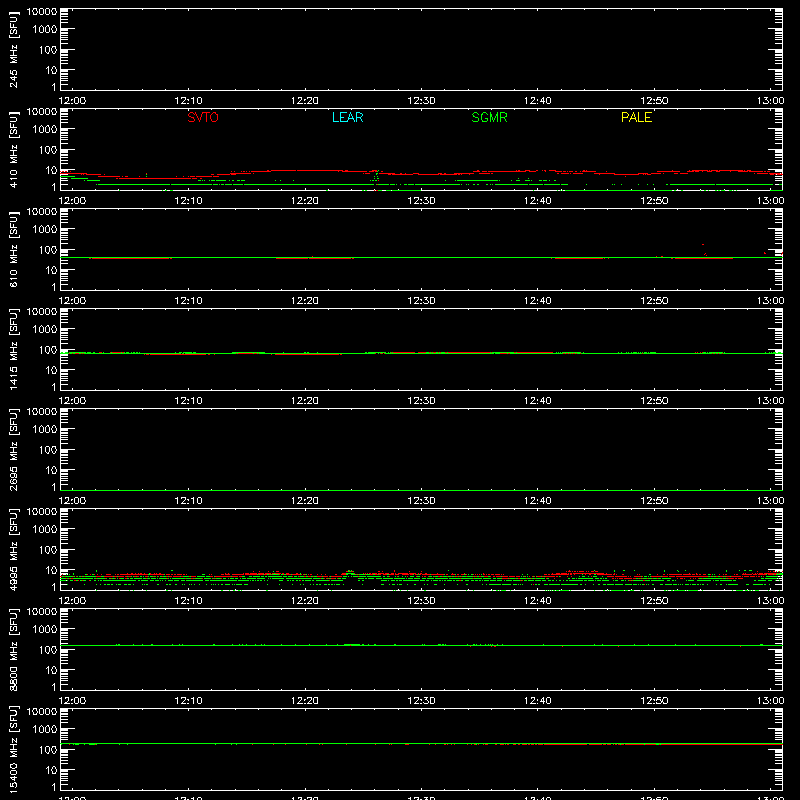Click the 10000 tick label on 15400 MHz panel

coord(42,712)
